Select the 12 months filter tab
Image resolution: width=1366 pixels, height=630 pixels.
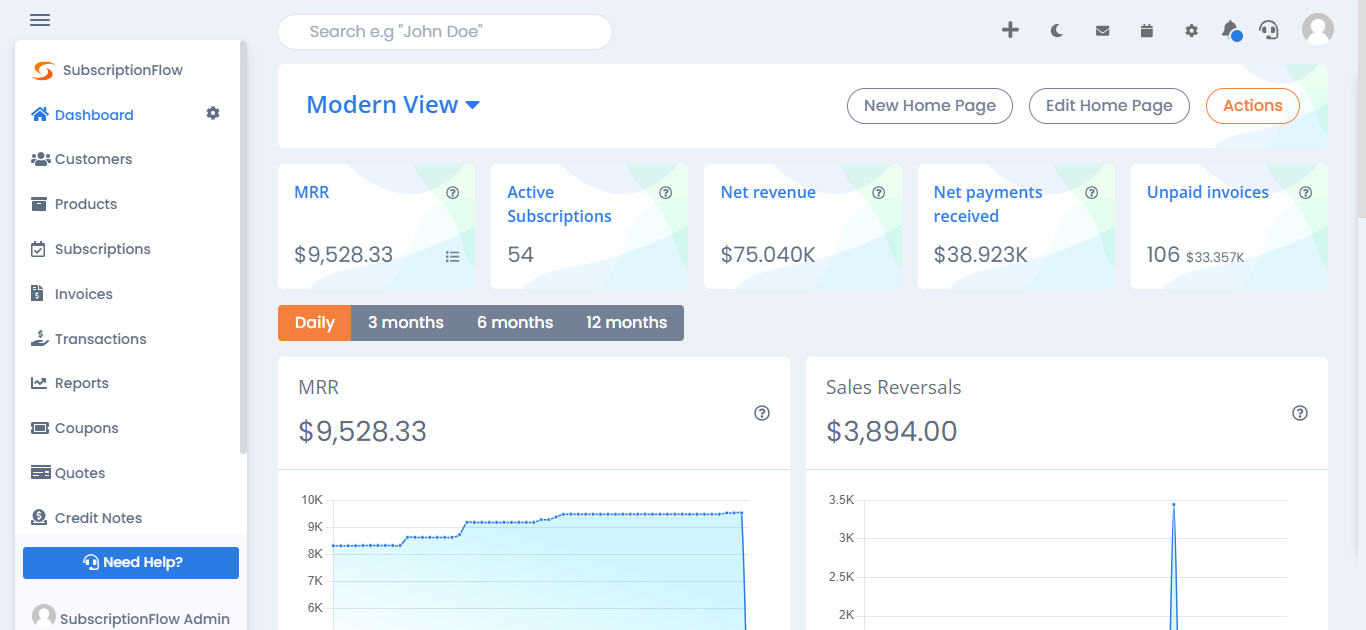click(x=627, y=322)
